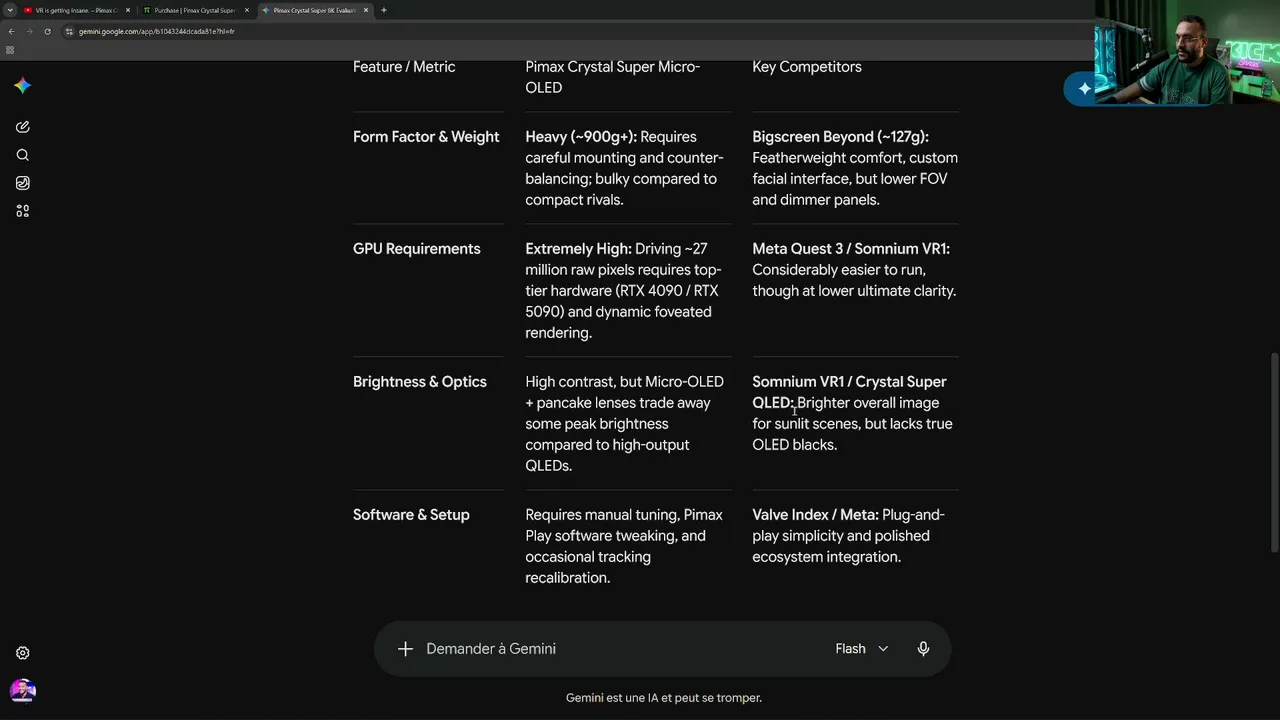Open a new browser tab with the plus
This screenshot has height=720, width=1280.
click(383, 10)
